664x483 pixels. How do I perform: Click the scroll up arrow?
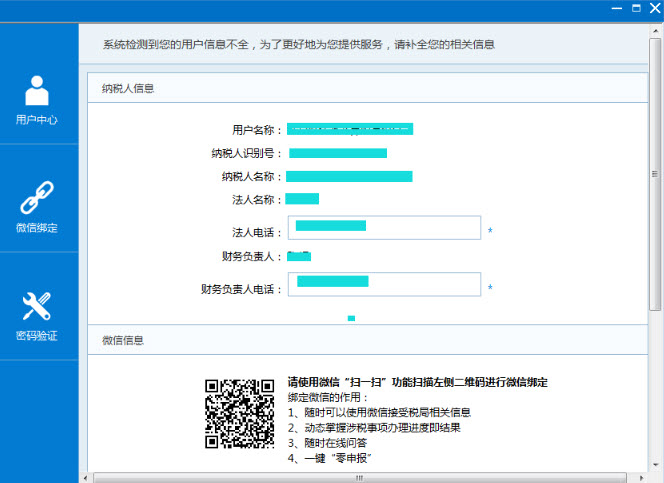point(656,30)
